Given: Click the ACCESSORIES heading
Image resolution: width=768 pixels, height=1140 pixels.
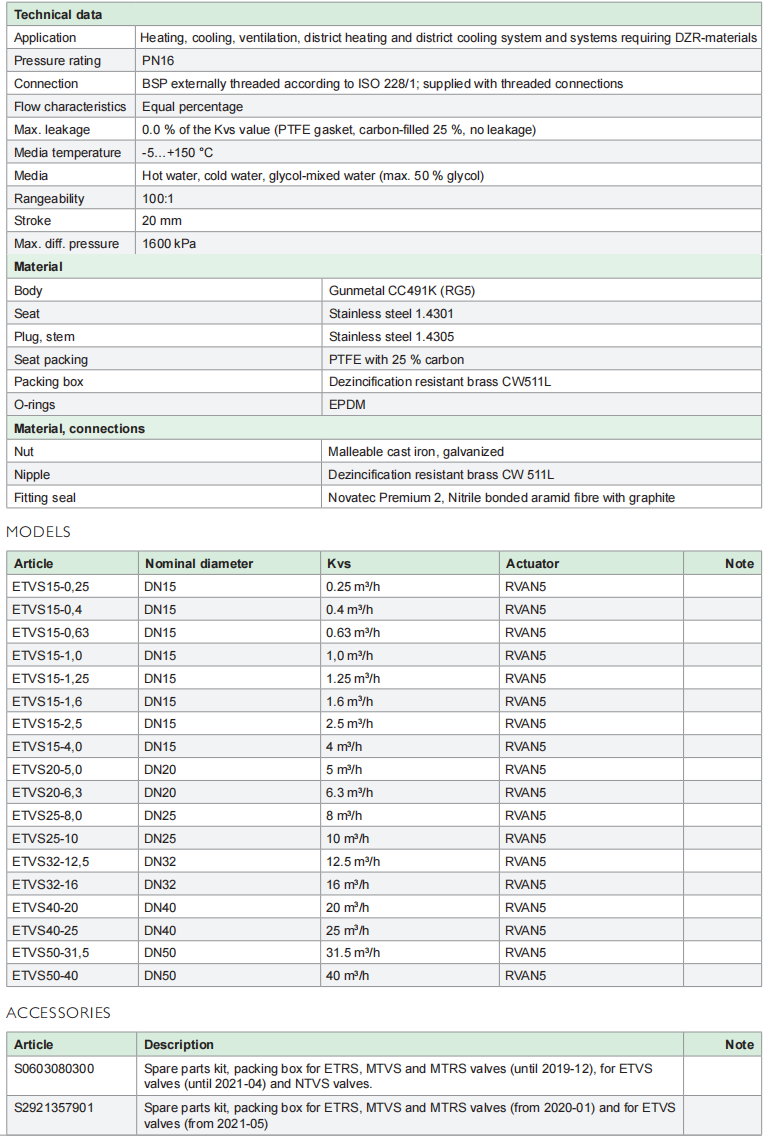Looking at the screenshot, I should [58, 1013].
